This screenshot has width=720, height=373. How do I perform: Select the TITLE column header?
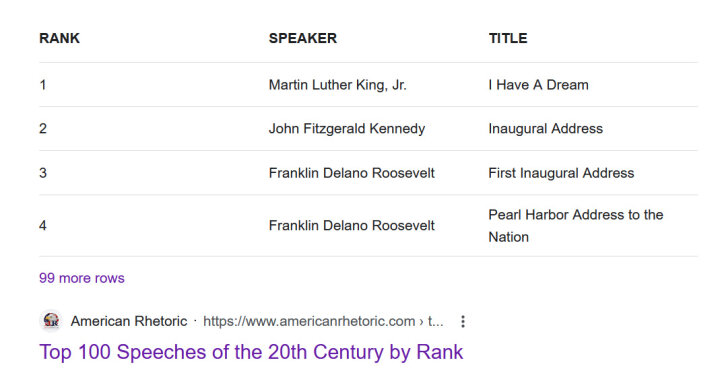pos(508,38)
